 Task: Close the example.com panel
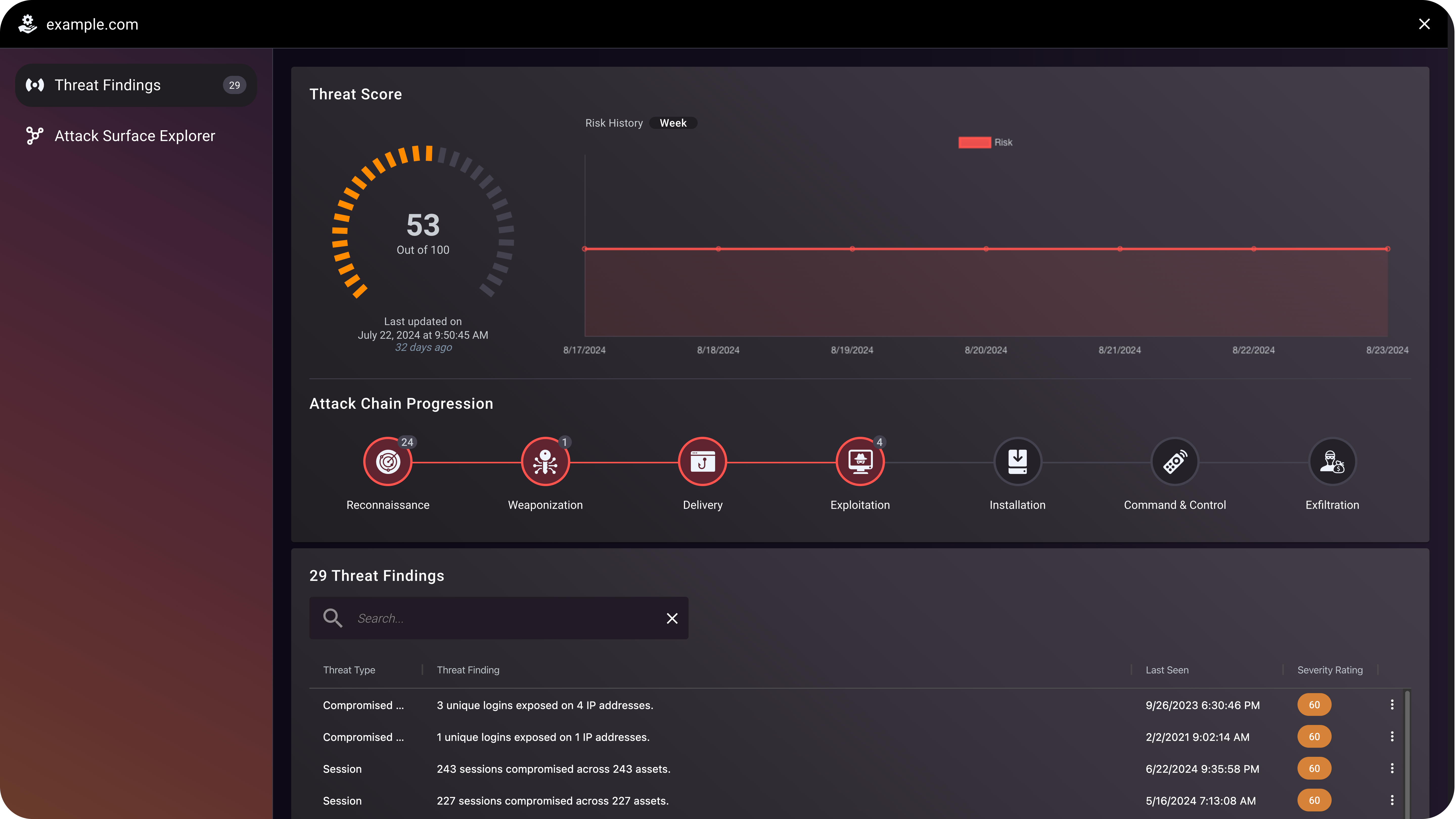click(1424, 24)
